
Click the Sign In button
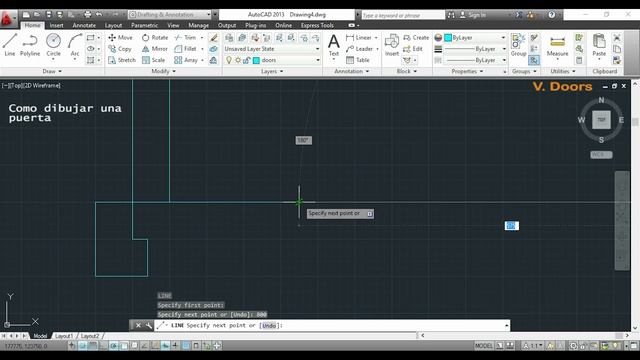click(473, 15)
